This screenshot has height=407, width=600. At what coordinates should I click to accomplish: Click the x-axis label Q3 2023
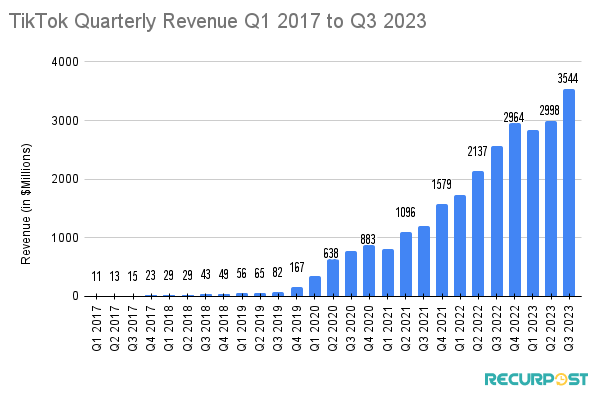click(569, 328)
